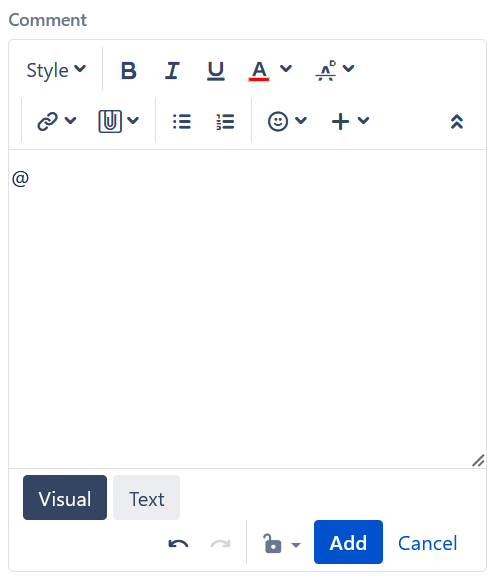
Task: Toggle italic formatting
Action: point(172,70)
